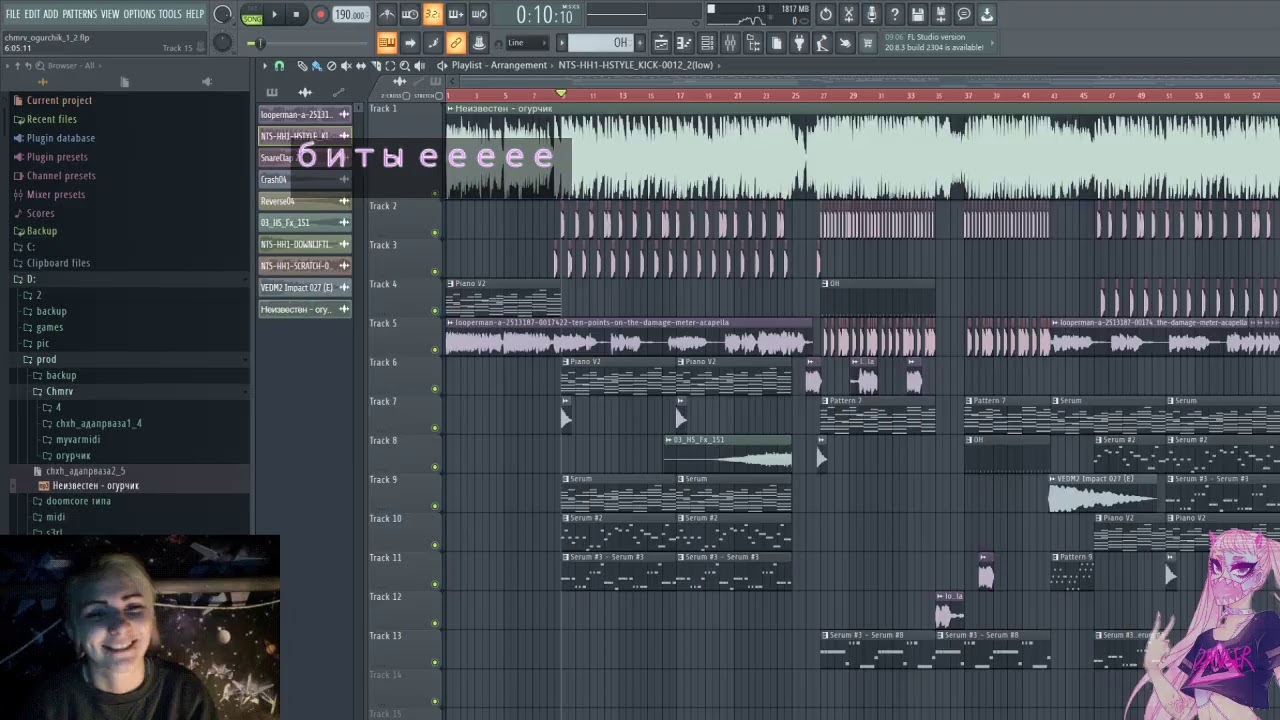This screenshot has width=1280, height=720.
Task: Open the PATTERNS menu
Action: (79, 14)
